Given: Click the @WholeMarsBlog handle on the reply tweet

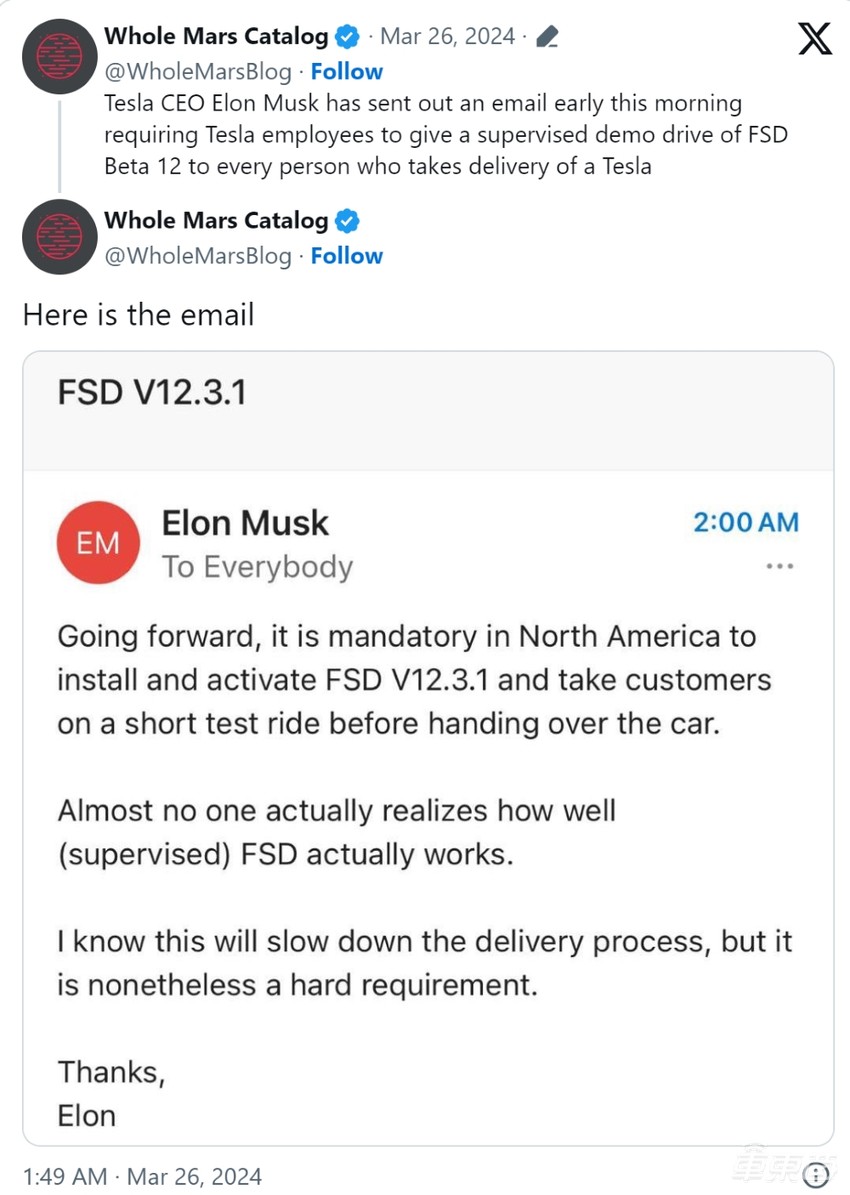Looking at the screenshot, I should pos(198,256).
